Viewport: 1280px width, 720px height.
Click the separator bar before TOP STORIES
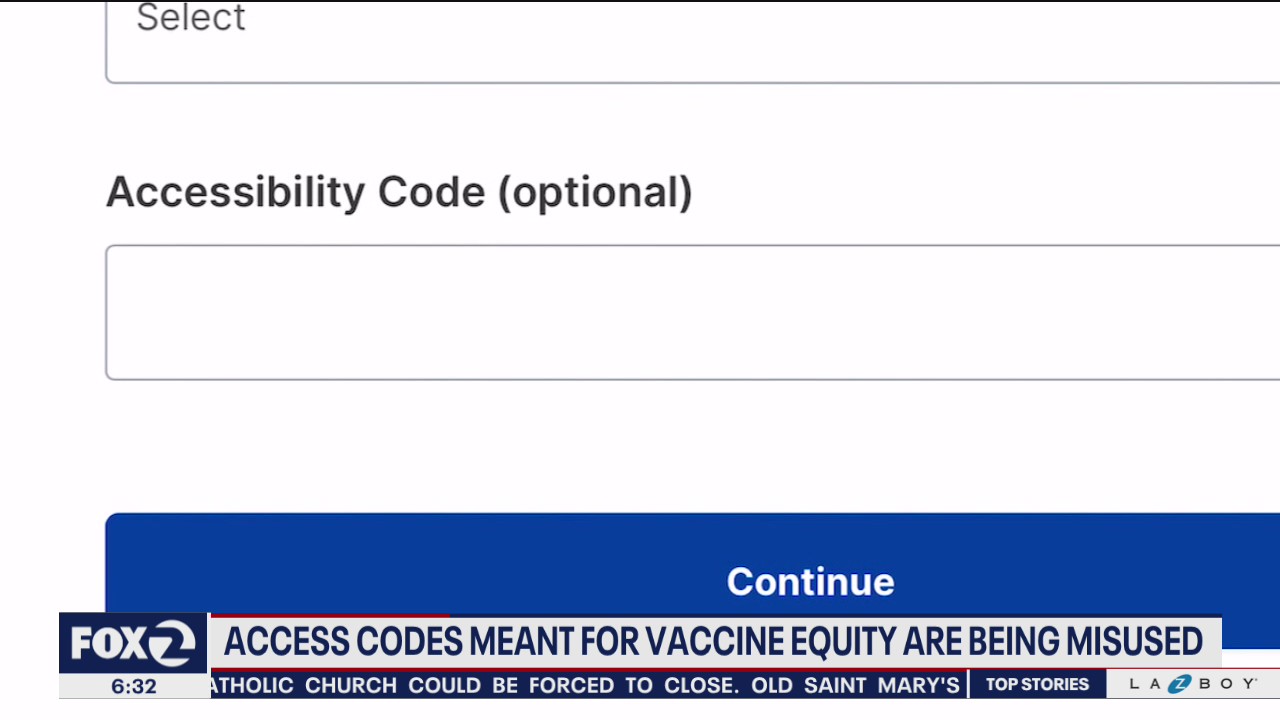[969, 685]
